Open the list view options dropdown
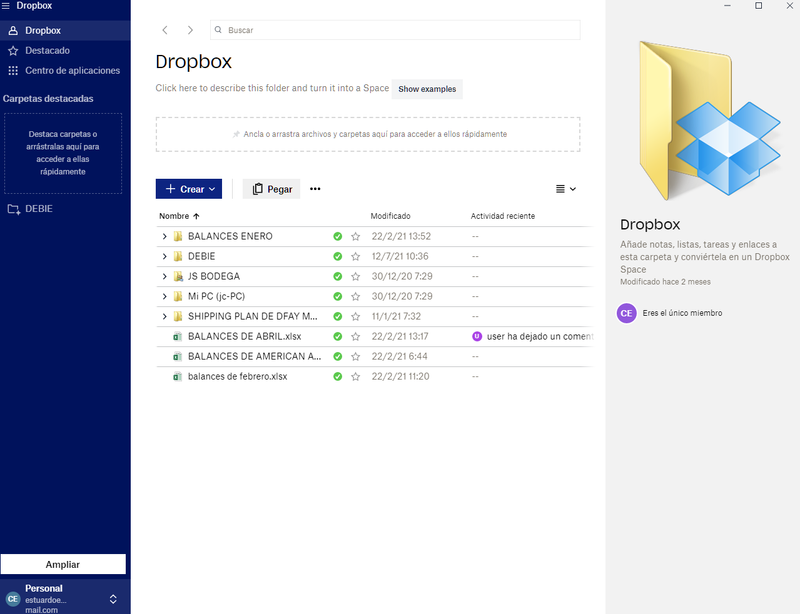 click(x=566, y=189)
